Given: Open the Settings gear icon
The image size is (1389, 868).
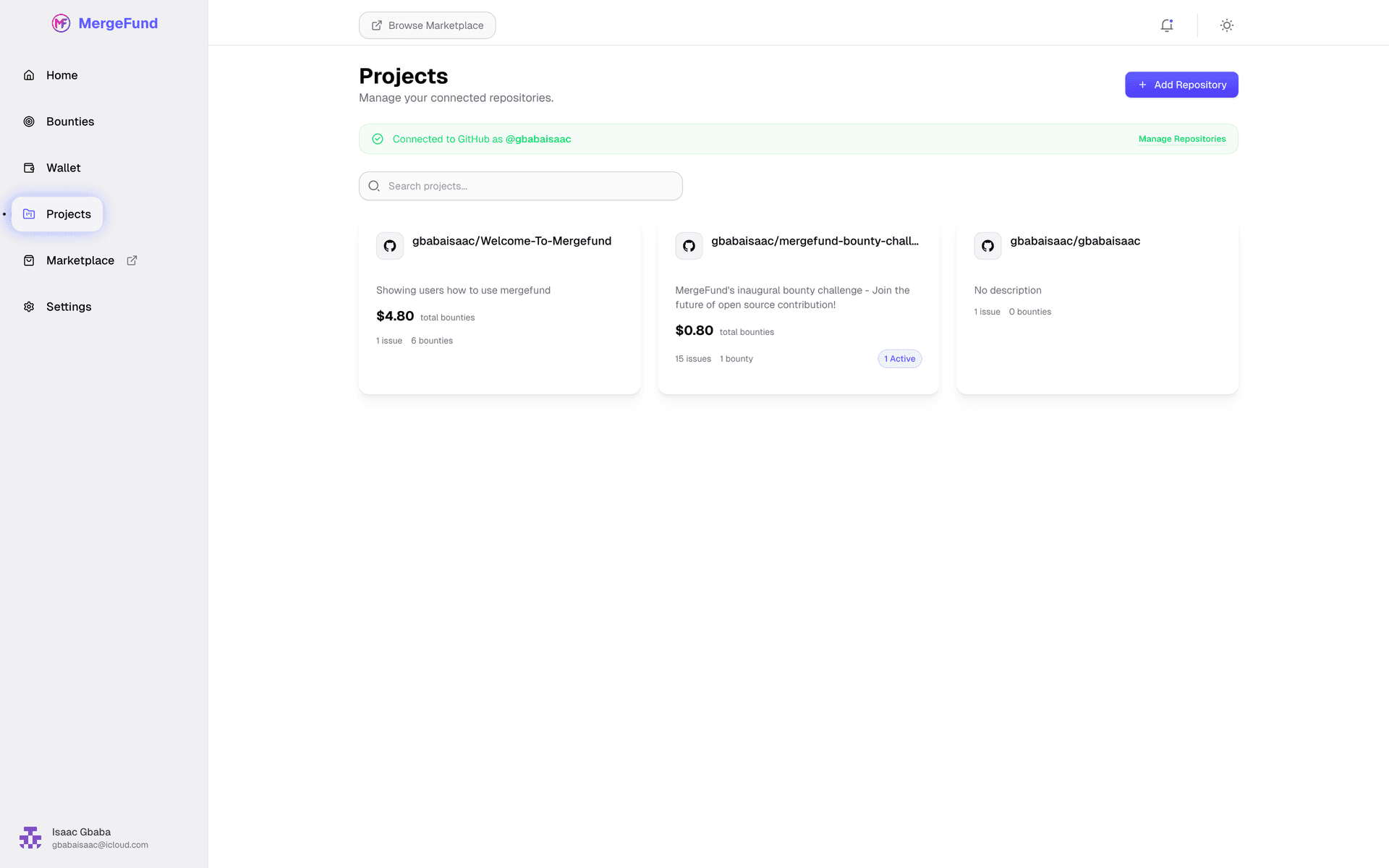Looking at the screenshot, I should point(29,306).
